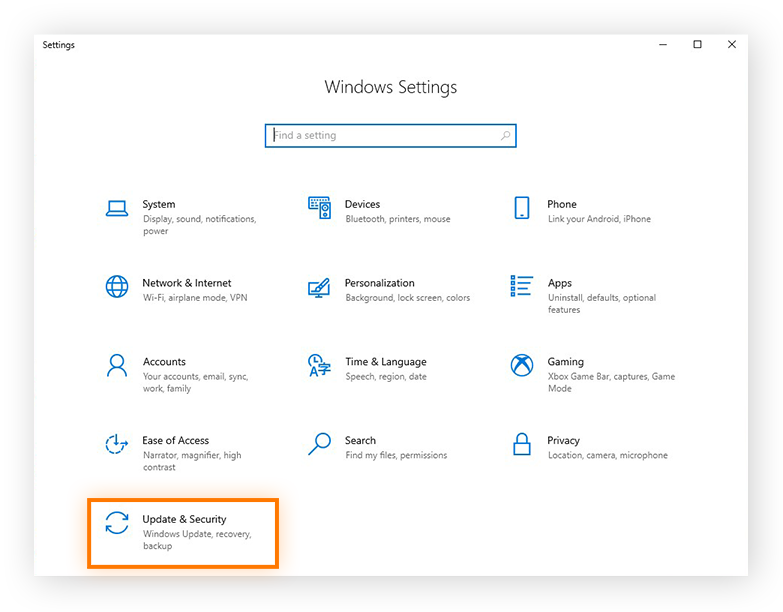Click the Phone icon
Viewport: 783px width, 612px height.
click(x=521, y=208)
